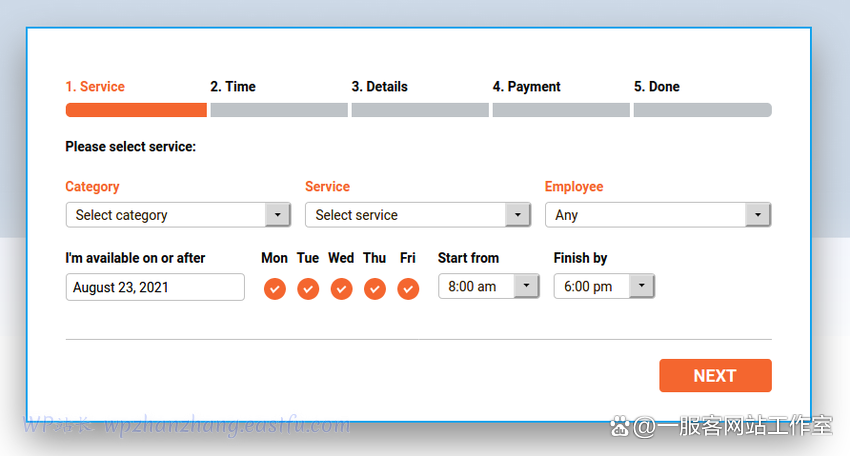Viewport: 850px width, 456px height.
Task: Uncheck the Mon weekday checkbox
Action: coord(275,289)
